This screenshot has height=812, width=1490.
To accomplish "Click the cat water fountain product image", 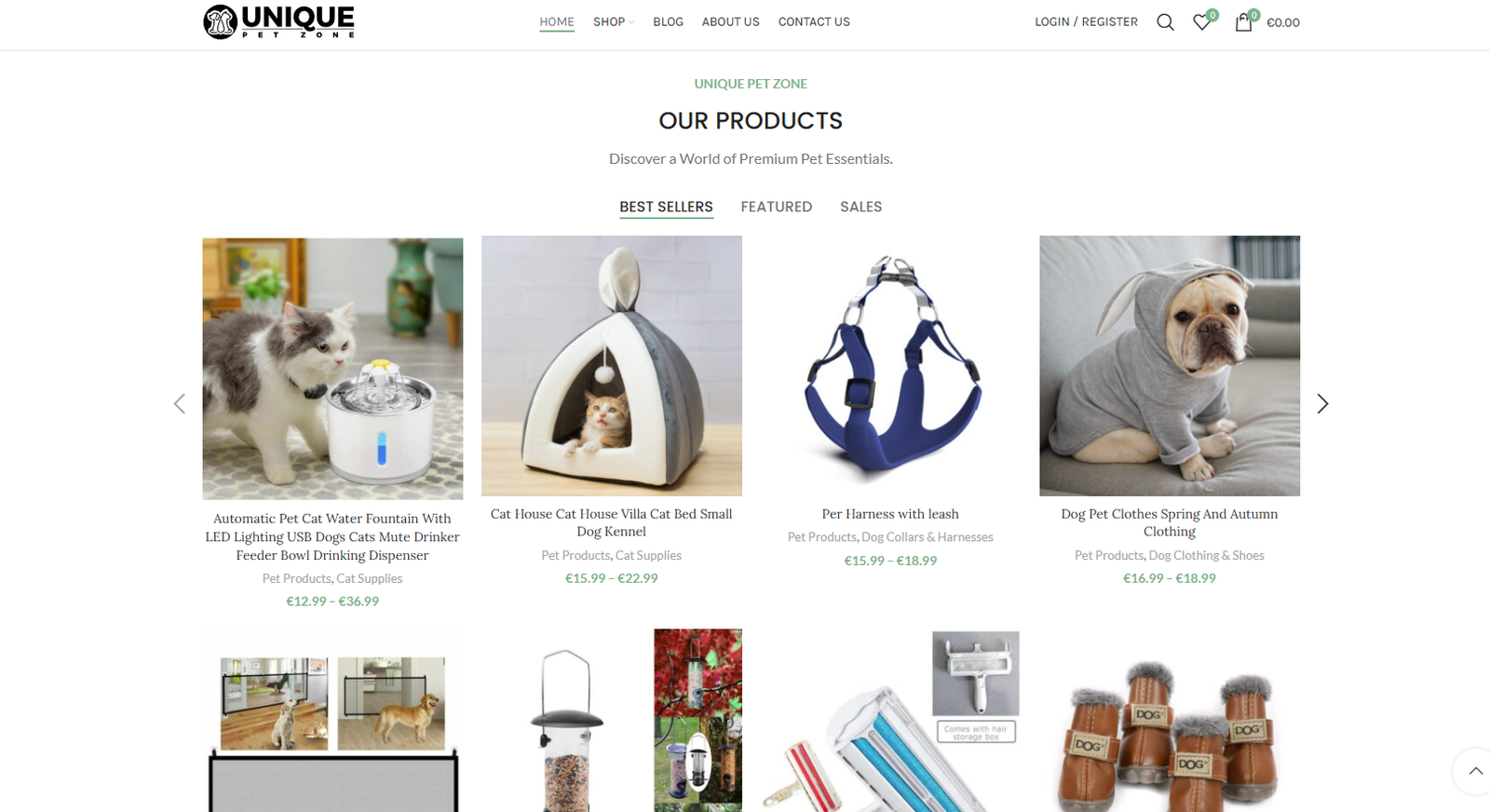I will (x=332, y=369).
